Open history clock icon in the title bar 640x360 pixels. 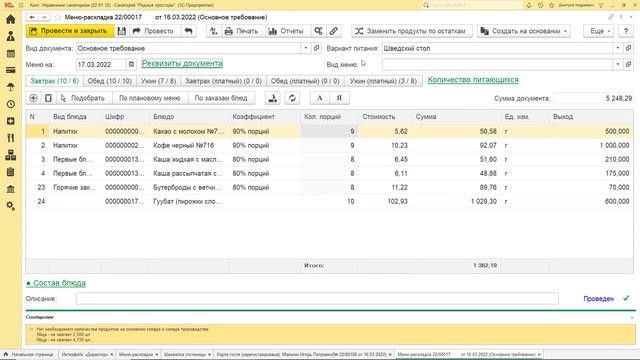[540, 5]
